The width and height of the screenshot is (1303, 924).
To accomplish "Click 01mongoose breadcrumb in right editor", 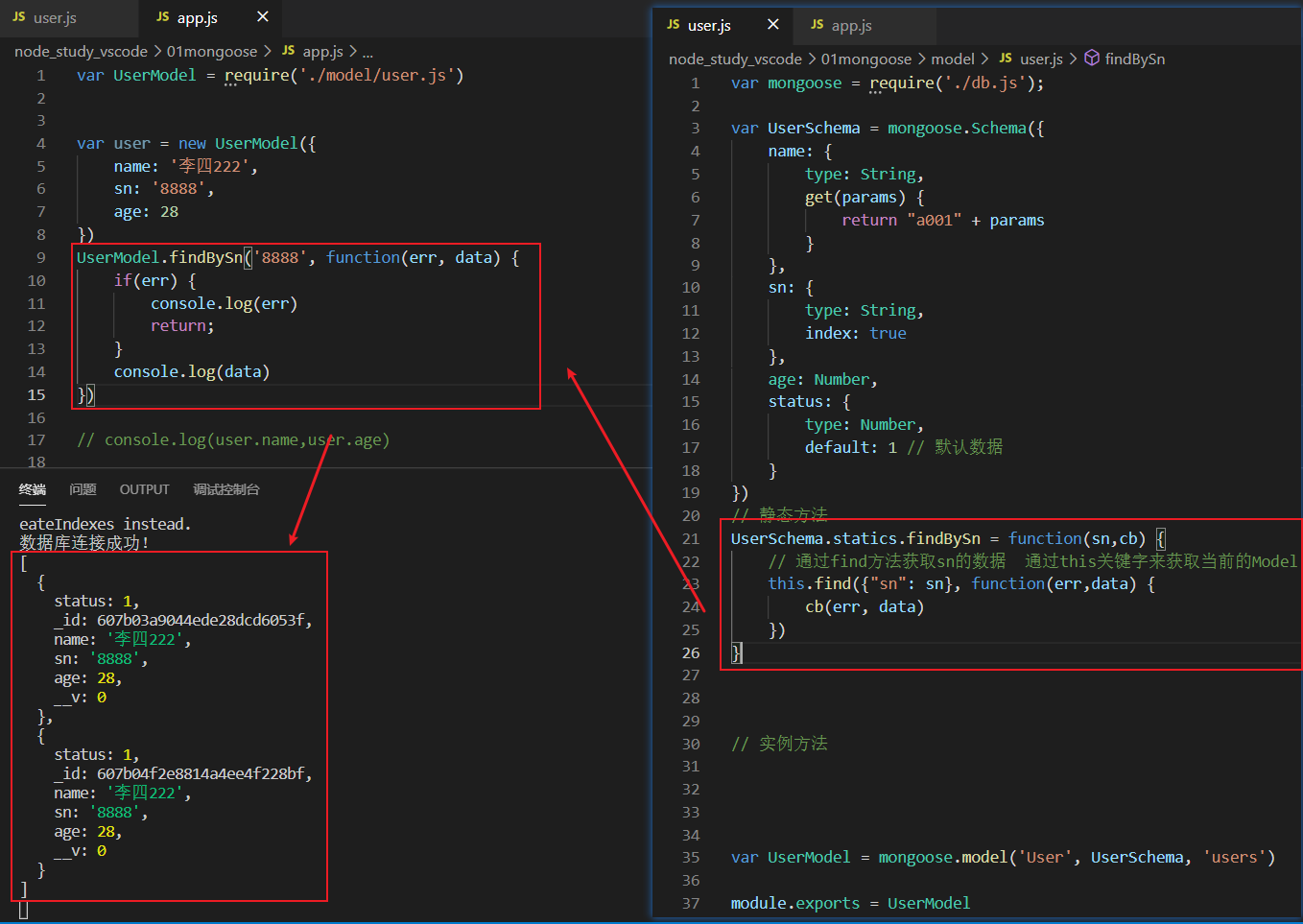I will click(x=866, y=59).
